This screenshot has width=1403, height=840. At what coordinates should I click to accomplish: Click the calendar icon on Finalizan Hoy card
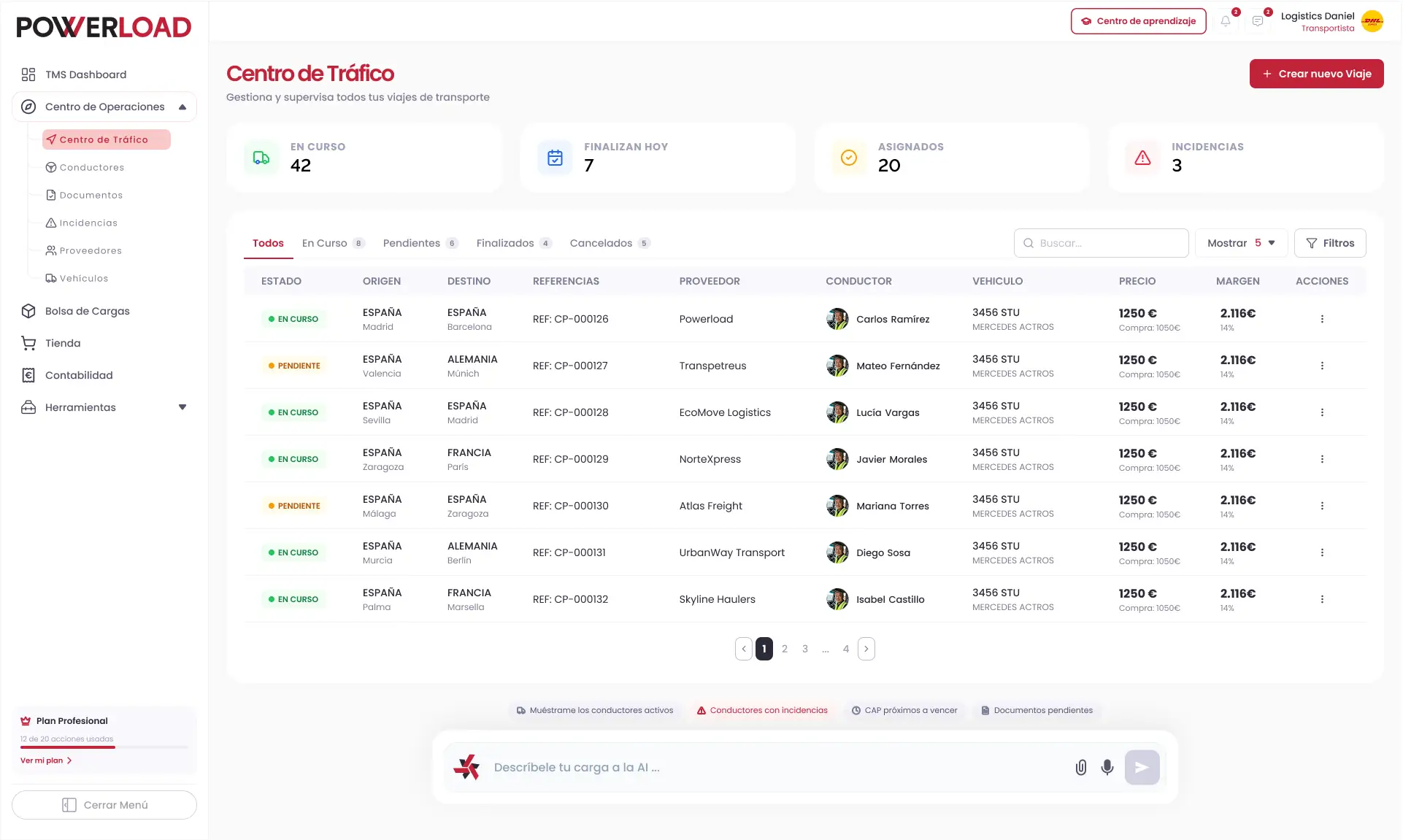tap(555, 158)
